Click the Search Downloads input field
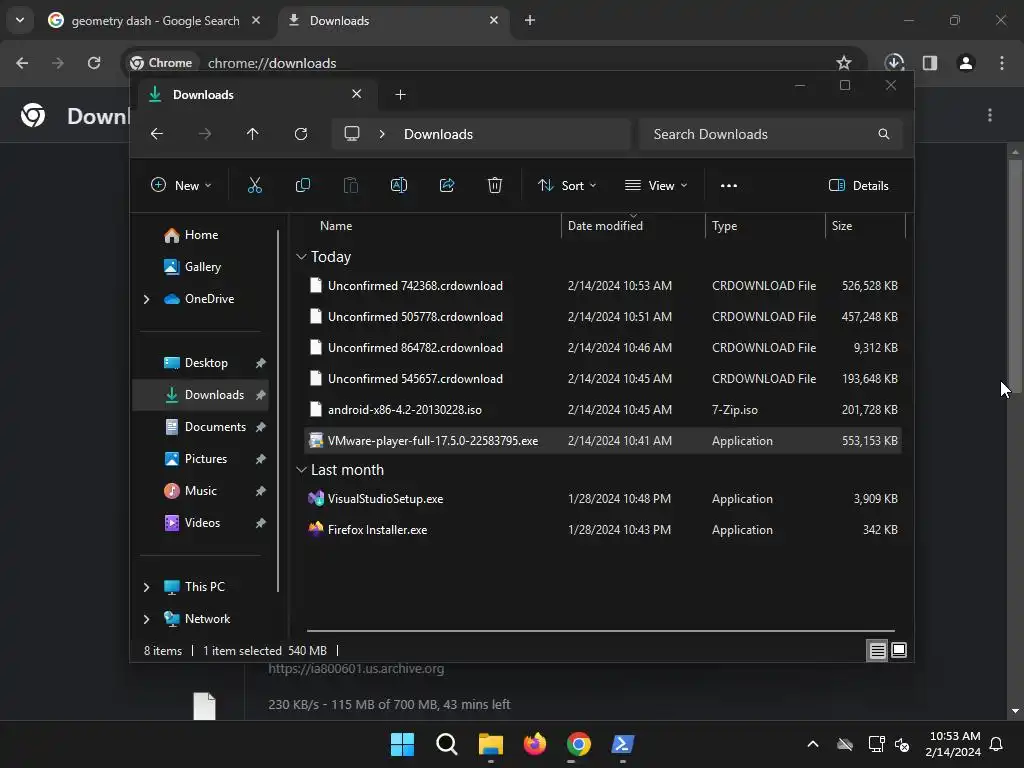 [x=771, y=134]
